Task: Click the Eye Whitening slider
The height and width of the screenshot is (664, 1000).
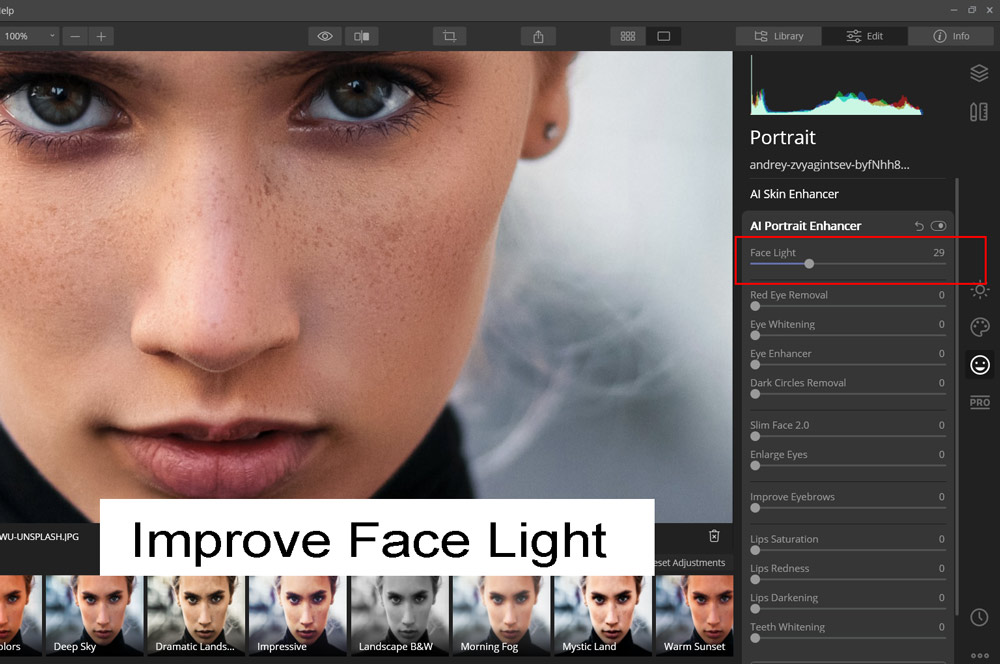Action: [848, 336]
